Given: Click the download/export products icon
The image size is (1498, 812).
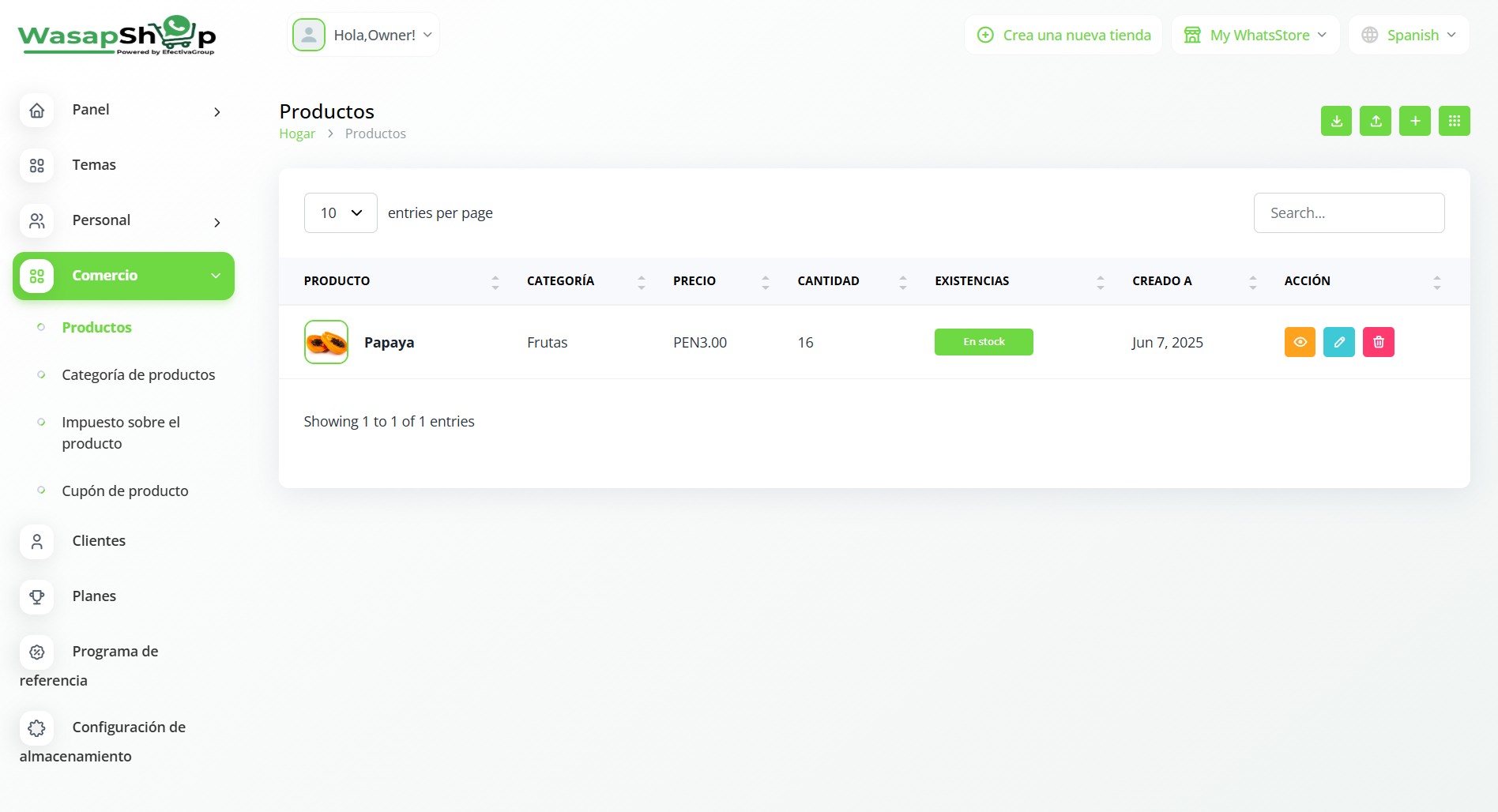Looking at the screenshot, I should pyautogui.click(x=1336, y=121).
